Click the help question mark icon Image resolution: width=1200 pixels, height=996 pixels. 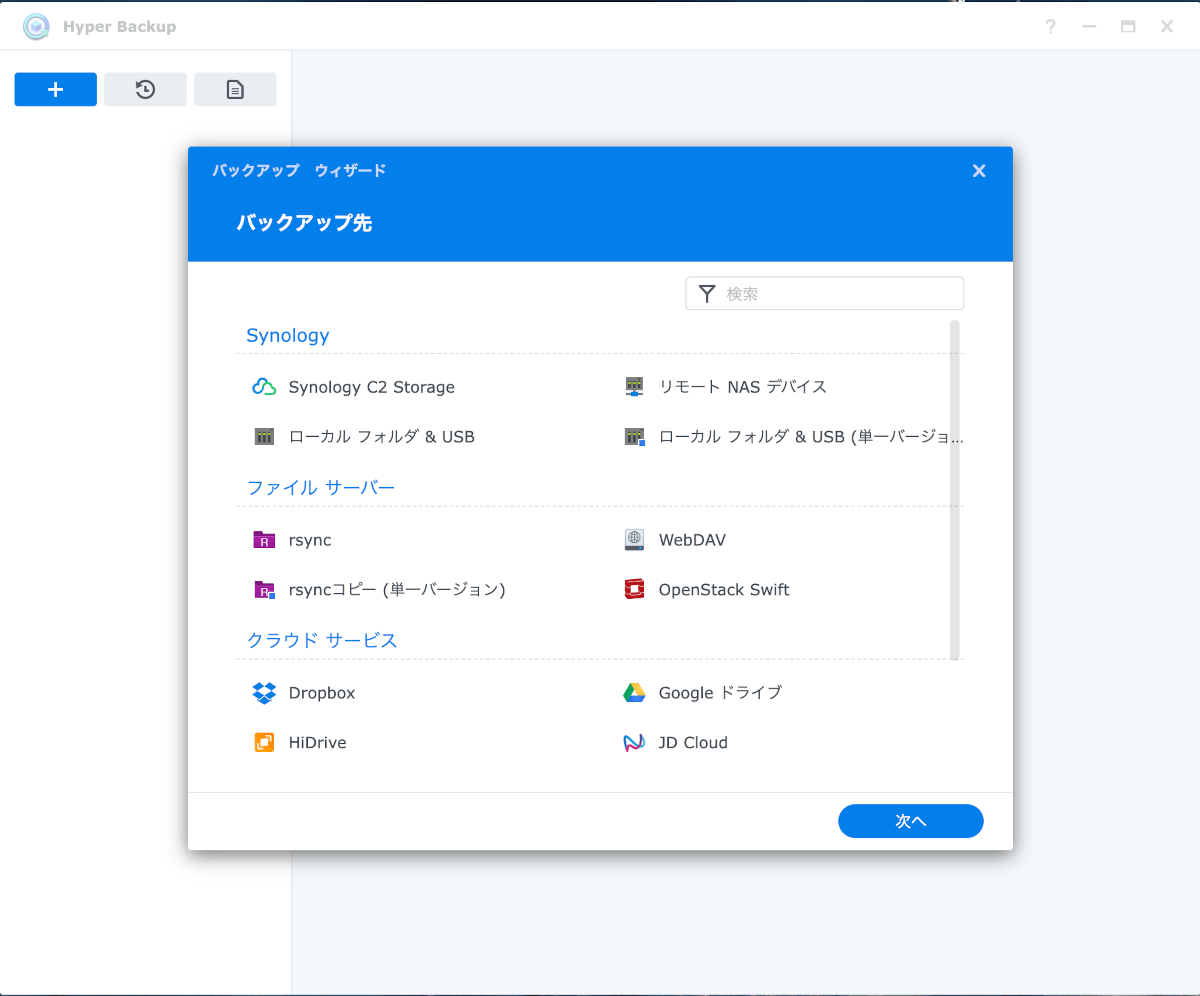pyautogui.click(x=1050, y=27)
